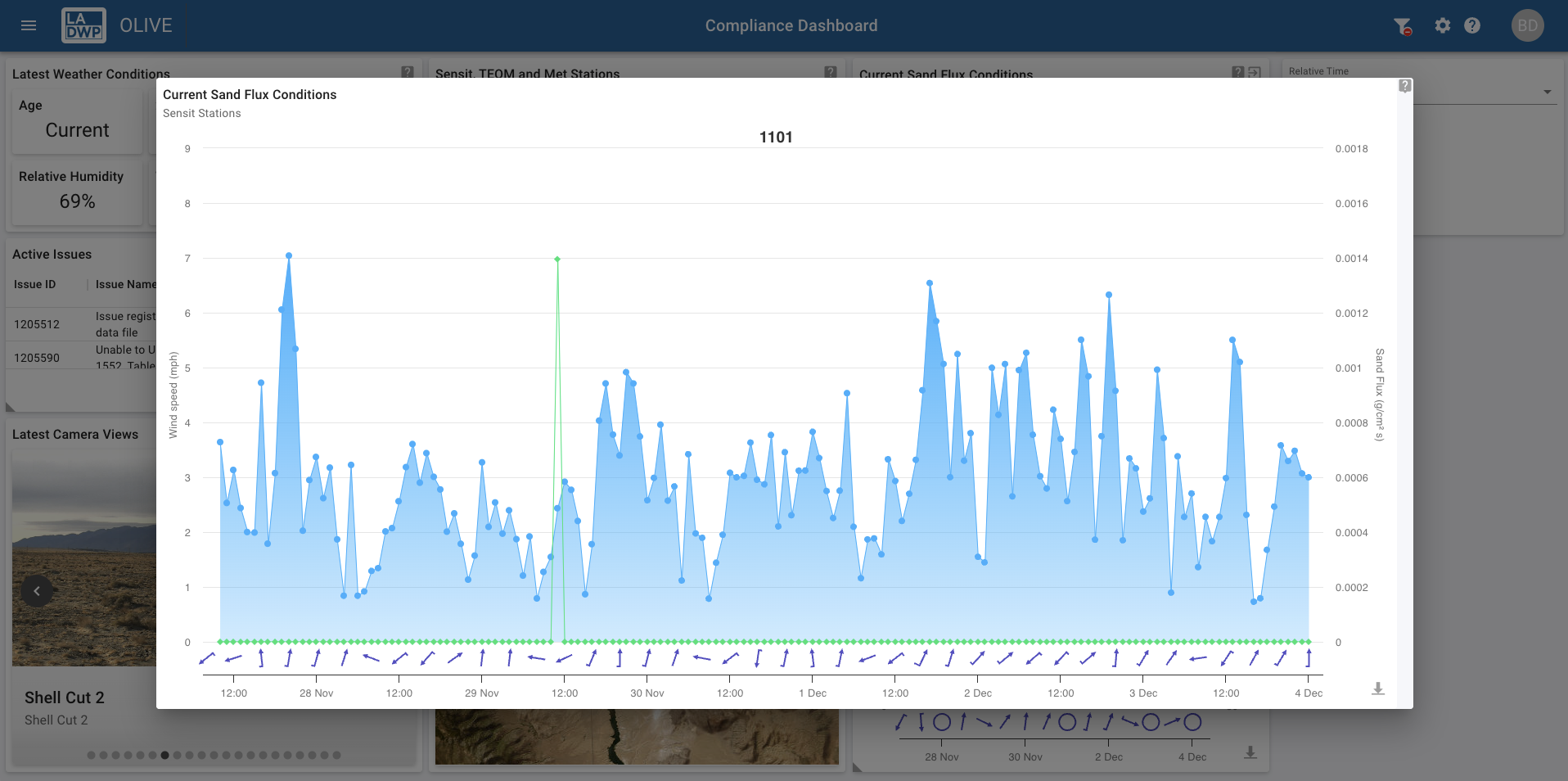
Task: Click the sand flux dialog help icon
Action: tap(1404, 86)
